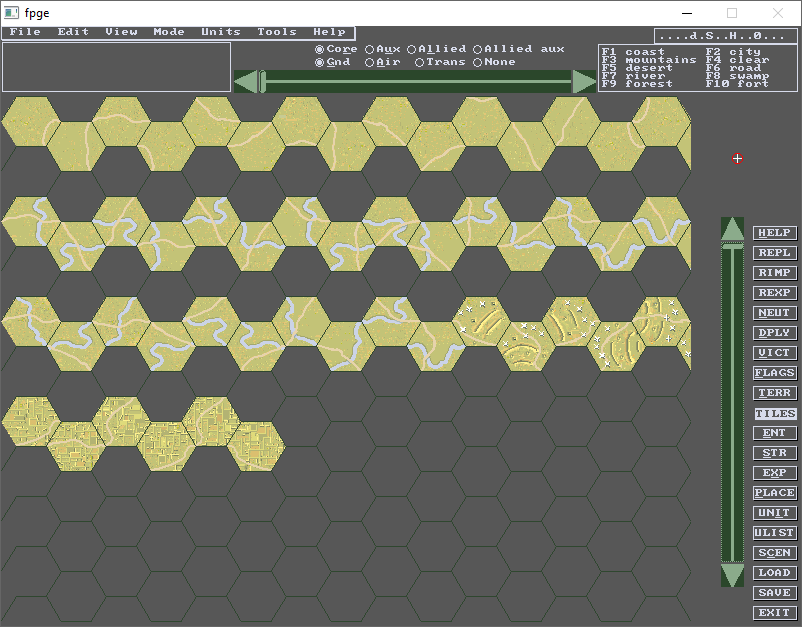
Task: Click the REPL button
Action: 774,253
